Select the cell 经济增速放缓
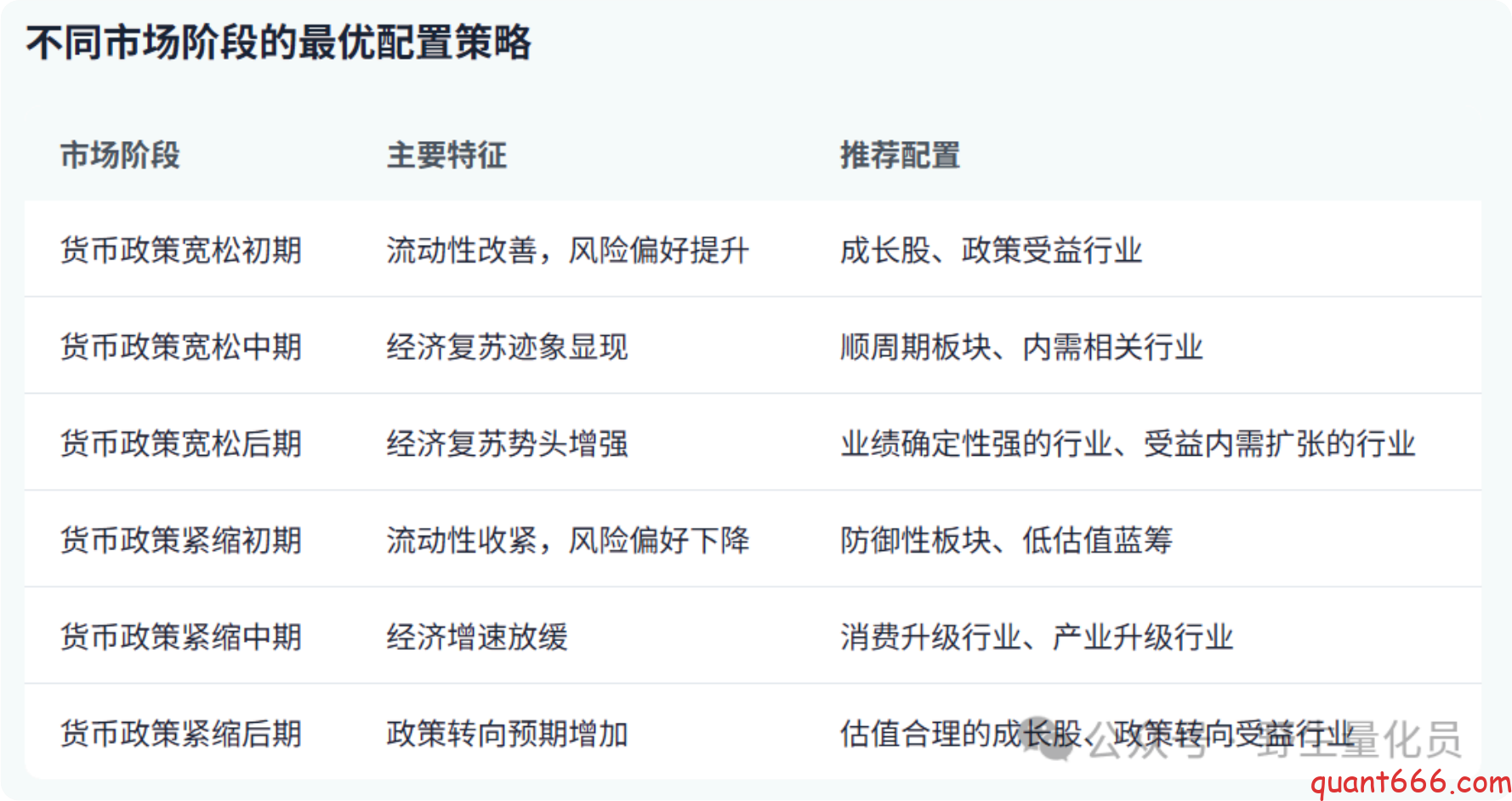Viewport: 1512px width, 801px height. pyautogui.click(x=477, y=637)
